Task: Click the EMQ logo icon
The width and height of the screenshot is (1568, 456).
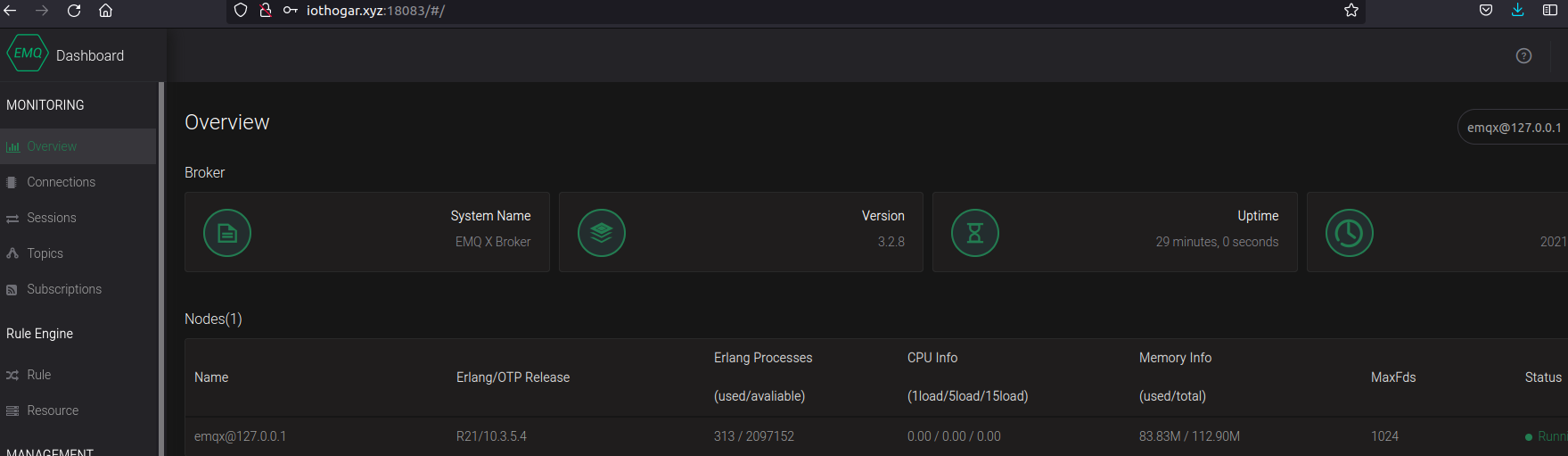Action: (x=28, y=54)
